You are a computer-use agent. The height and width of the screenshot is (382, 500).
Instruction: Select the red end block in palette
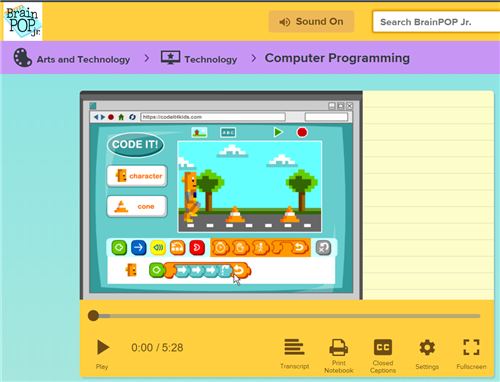point(197,248)
